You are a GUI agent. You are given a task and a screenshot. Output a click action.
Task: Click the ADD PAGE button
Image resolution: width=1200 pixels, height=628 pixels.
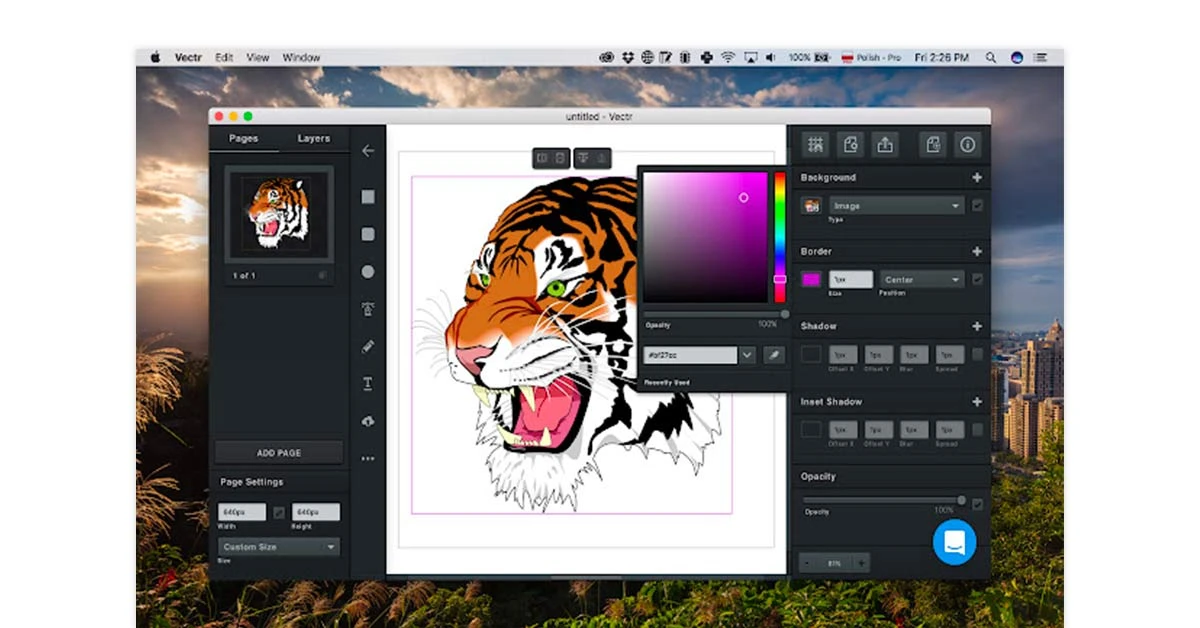(278, 452)
